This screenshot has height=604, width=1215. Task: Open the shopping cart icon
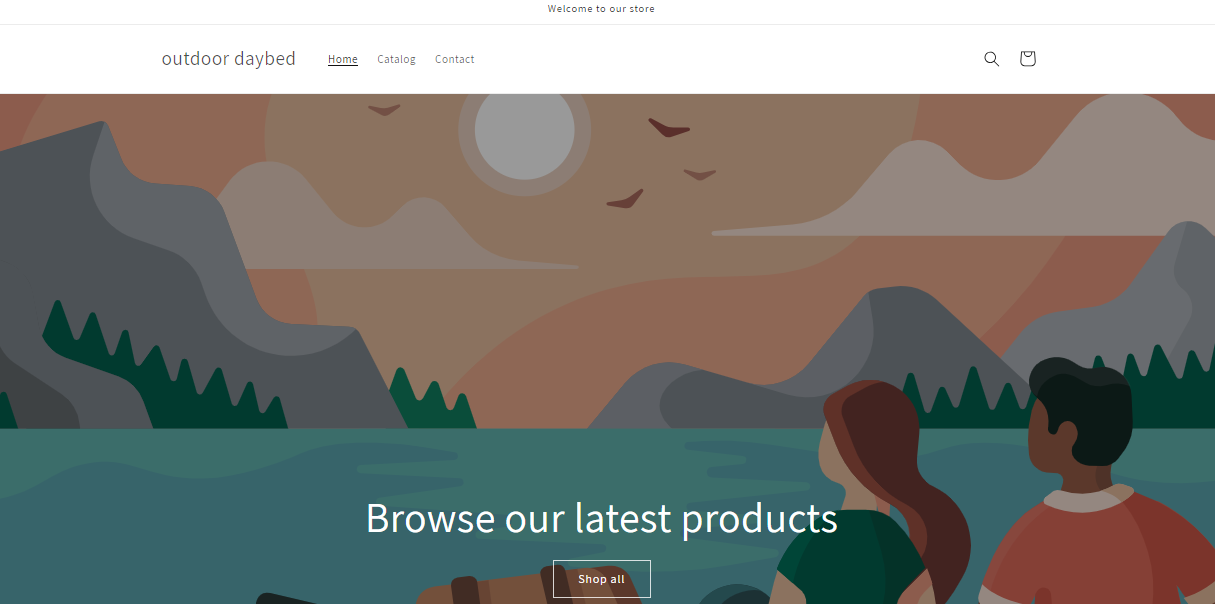click(x=1027, y=59)
